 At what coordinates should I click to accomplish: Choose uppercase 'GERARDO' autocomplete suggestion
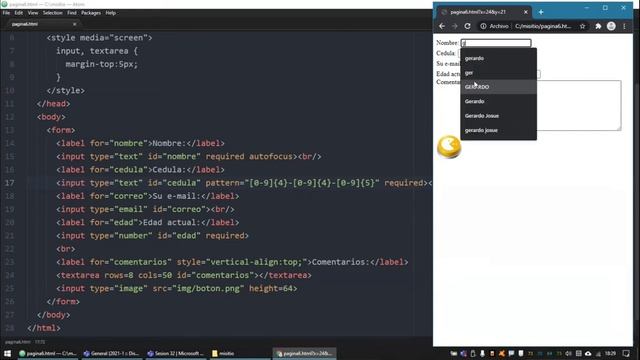[x=498, y=87]
